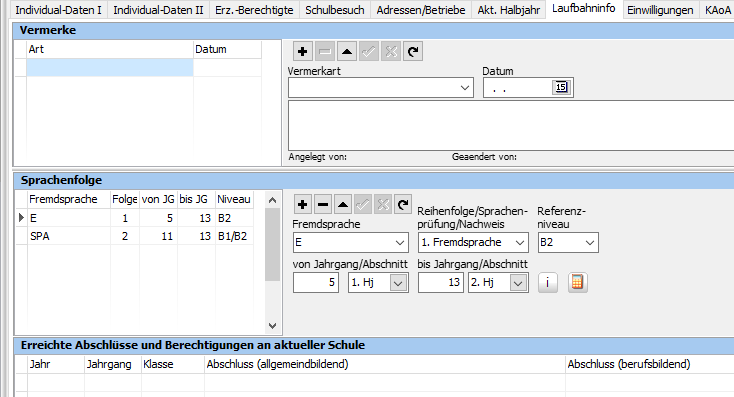
Task: Click the info 'i' button in Sprachenfolge
Action: click(x=548, y=283)
